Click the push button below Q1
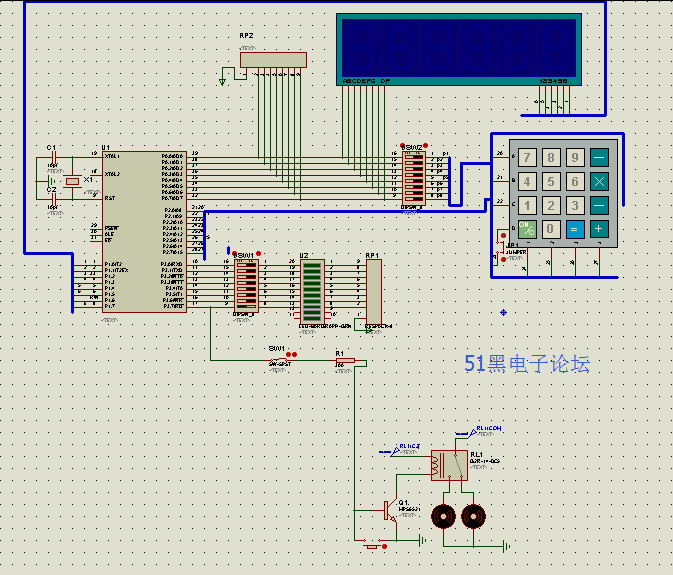The height and width of the screenshot is (575, 673). pyautogui.click(x=373, y=546)
